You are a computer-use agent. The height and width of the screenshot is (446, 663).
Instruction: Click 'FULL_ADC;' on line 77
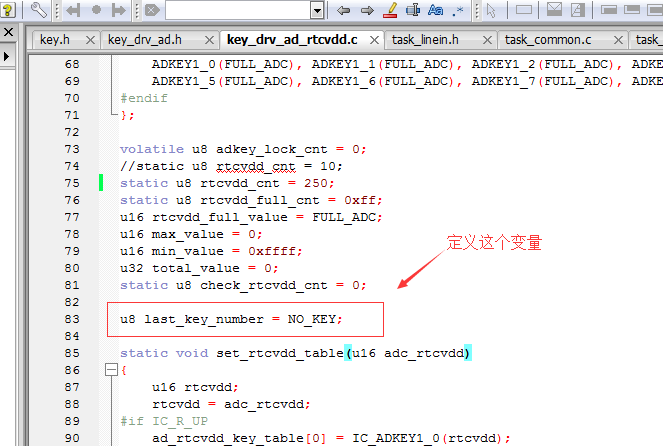[x=347, y=217]
